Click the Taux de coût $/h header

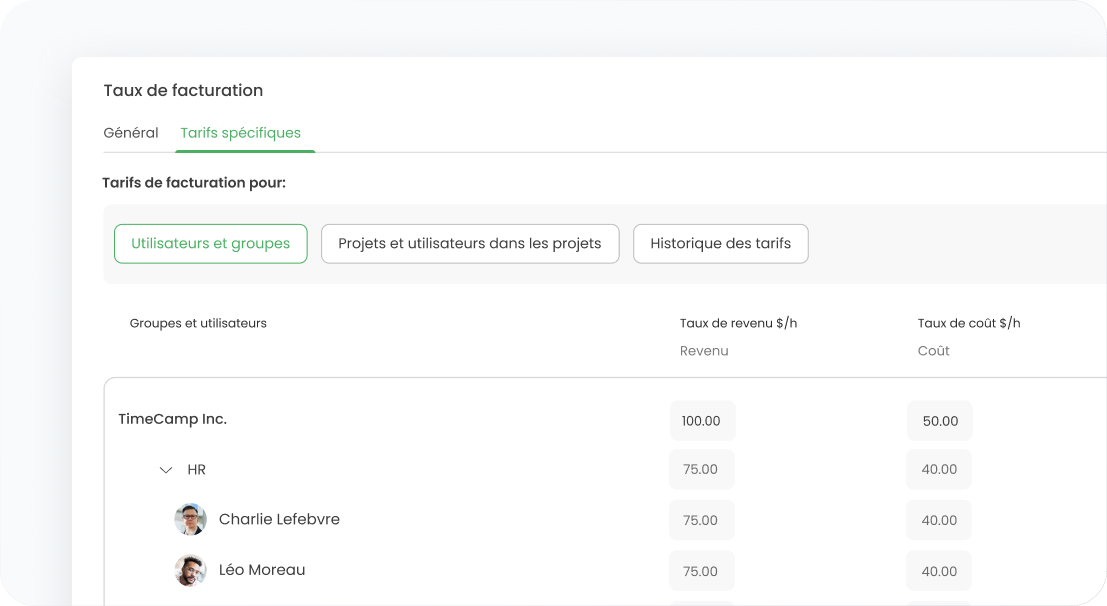969,323
